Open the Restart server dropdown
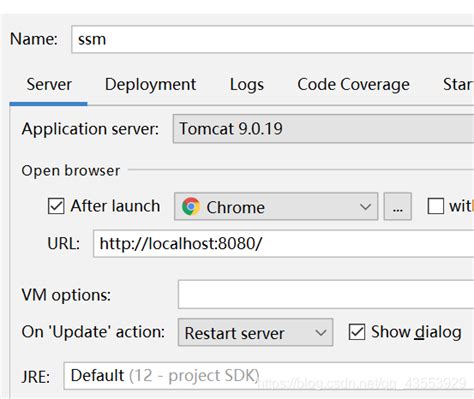Screen dimensions: 474x399 (255, 332)
